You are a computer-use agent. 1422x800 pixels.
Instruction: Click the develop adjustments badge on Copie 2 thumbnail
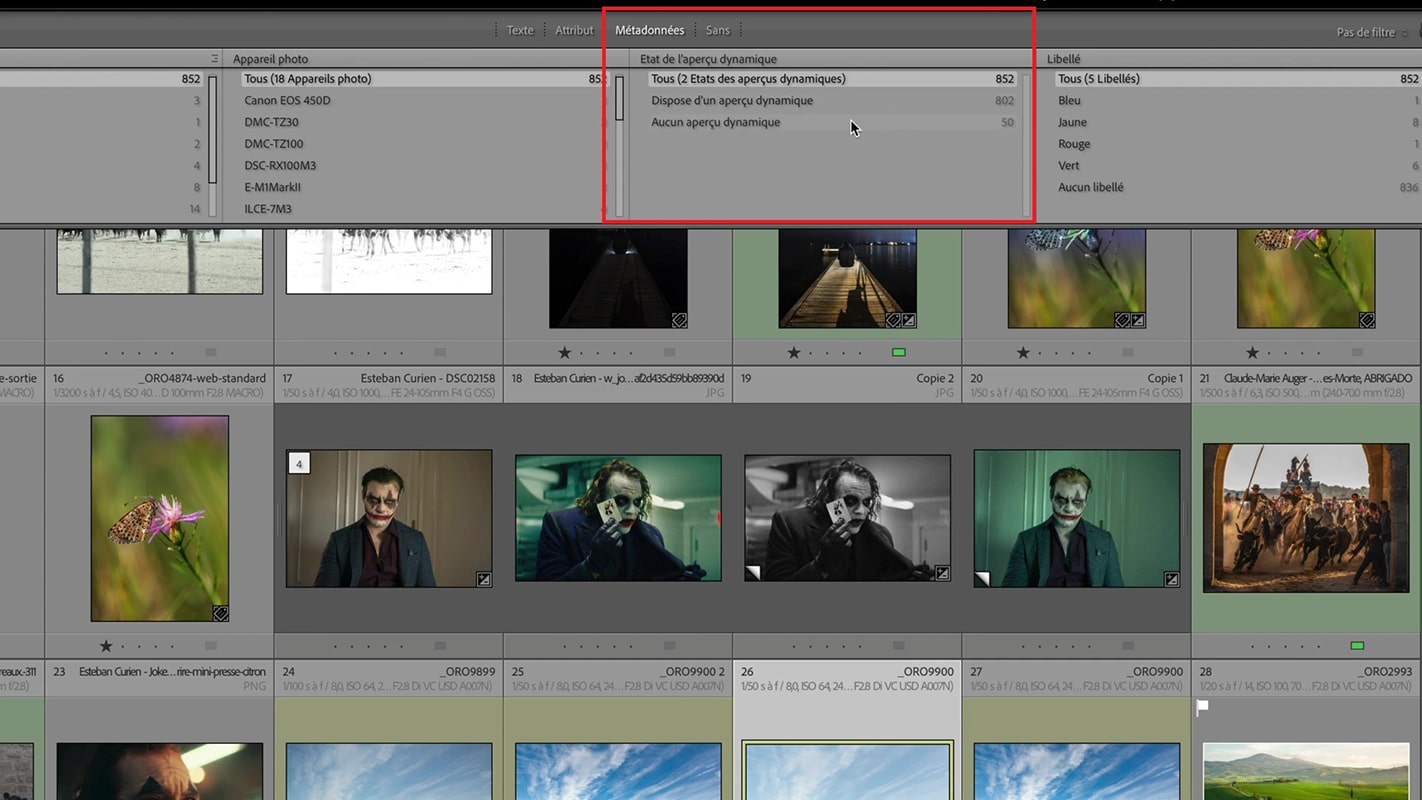pos(942,573)
